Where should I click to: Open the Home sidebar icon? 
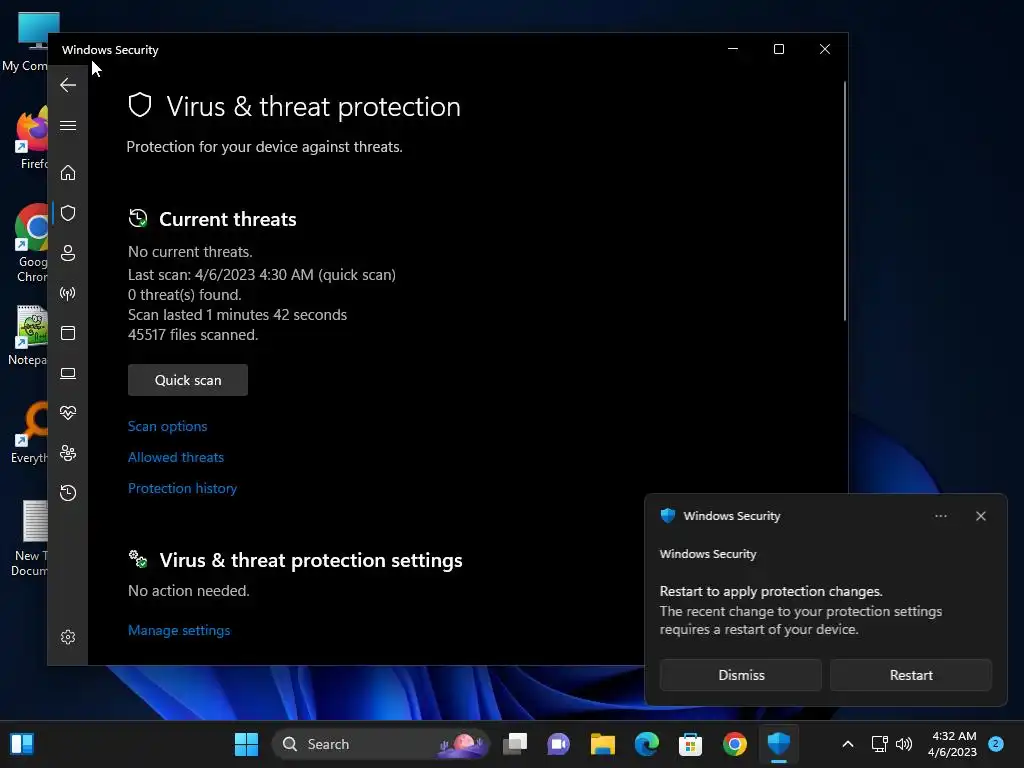coord(68,172)
